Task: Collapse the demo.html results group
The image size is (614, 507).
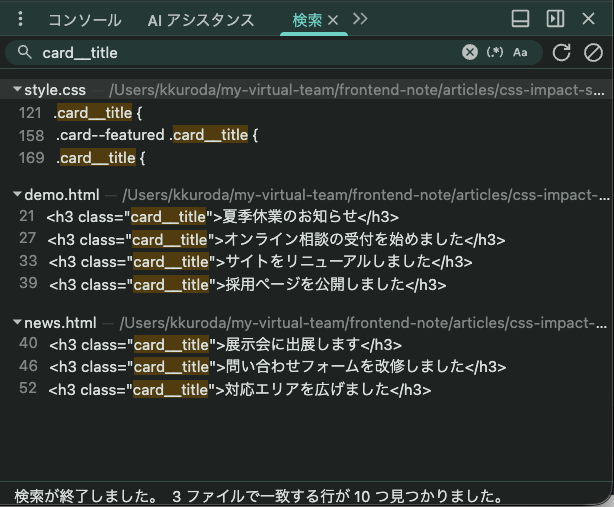Action: coord(17,194)
